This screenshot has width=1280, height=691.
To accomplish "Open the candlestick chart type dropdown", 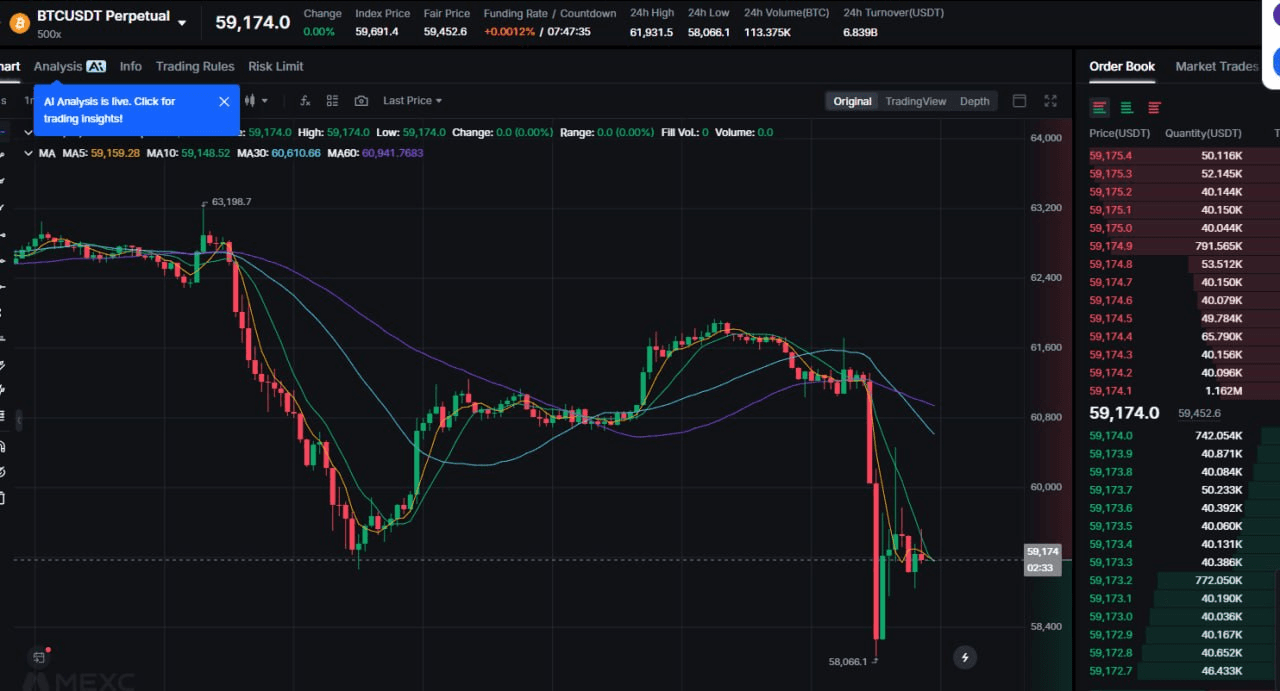I will pyautogui.click(x=257, y=101).
